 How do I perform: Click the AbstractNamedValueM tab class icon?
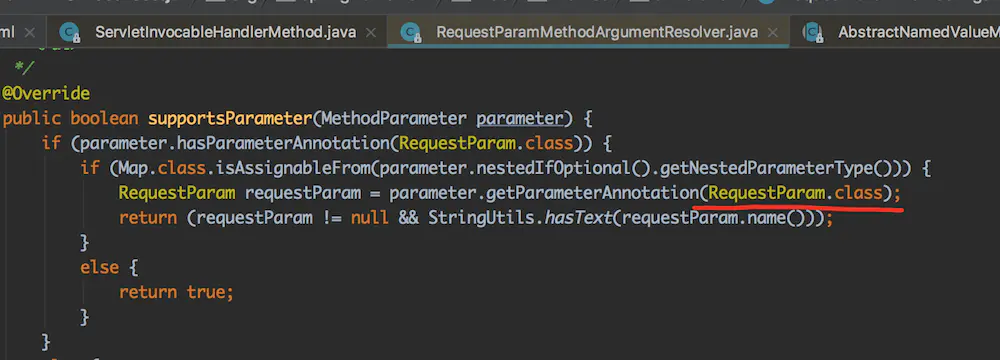(812, 32)
